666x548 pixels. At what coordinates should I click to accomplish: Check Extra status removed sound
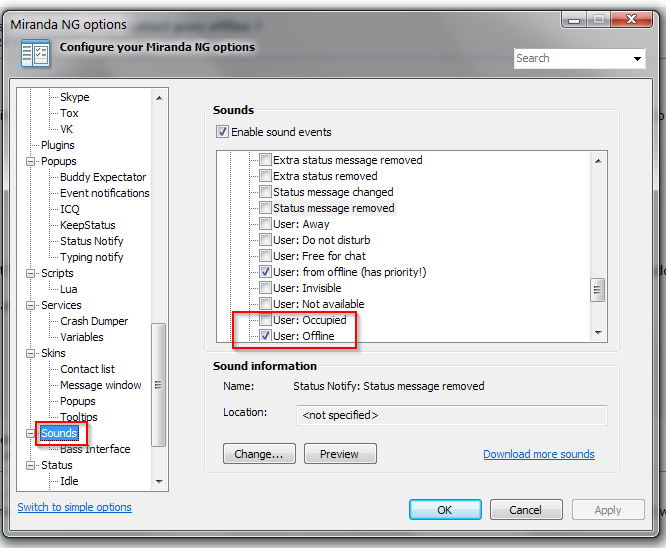(x=265, y=176)
